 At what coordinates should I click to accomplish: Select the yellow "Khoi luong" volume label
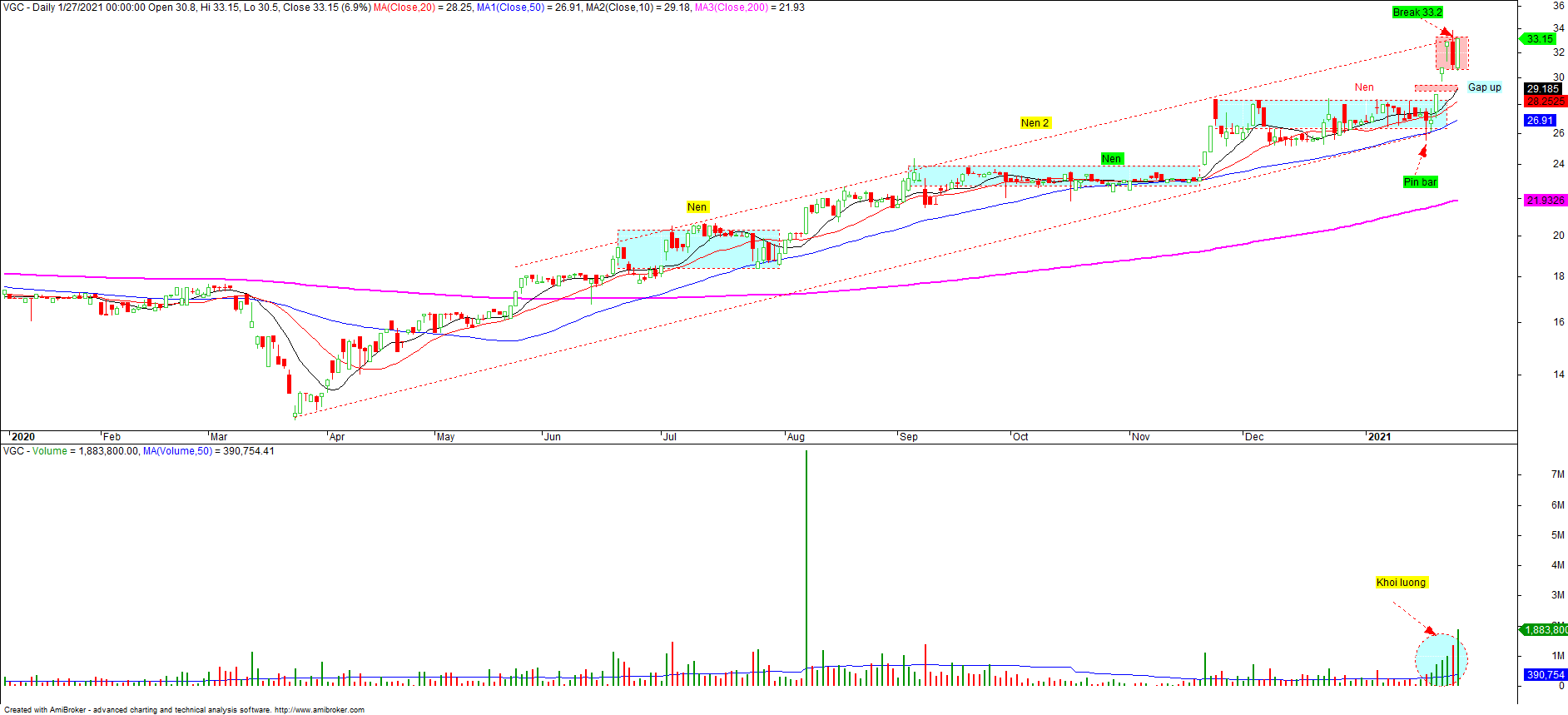(x=1401, y=583)
